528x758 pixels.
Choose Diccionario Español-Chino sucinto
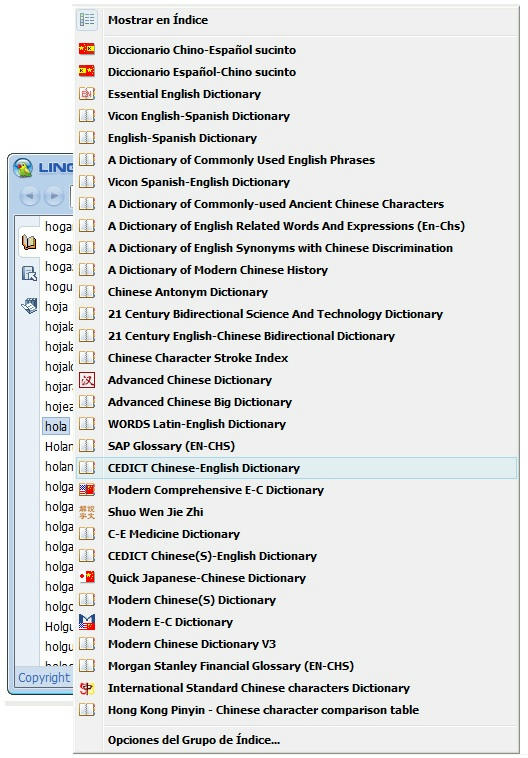[x=296, y=72]
